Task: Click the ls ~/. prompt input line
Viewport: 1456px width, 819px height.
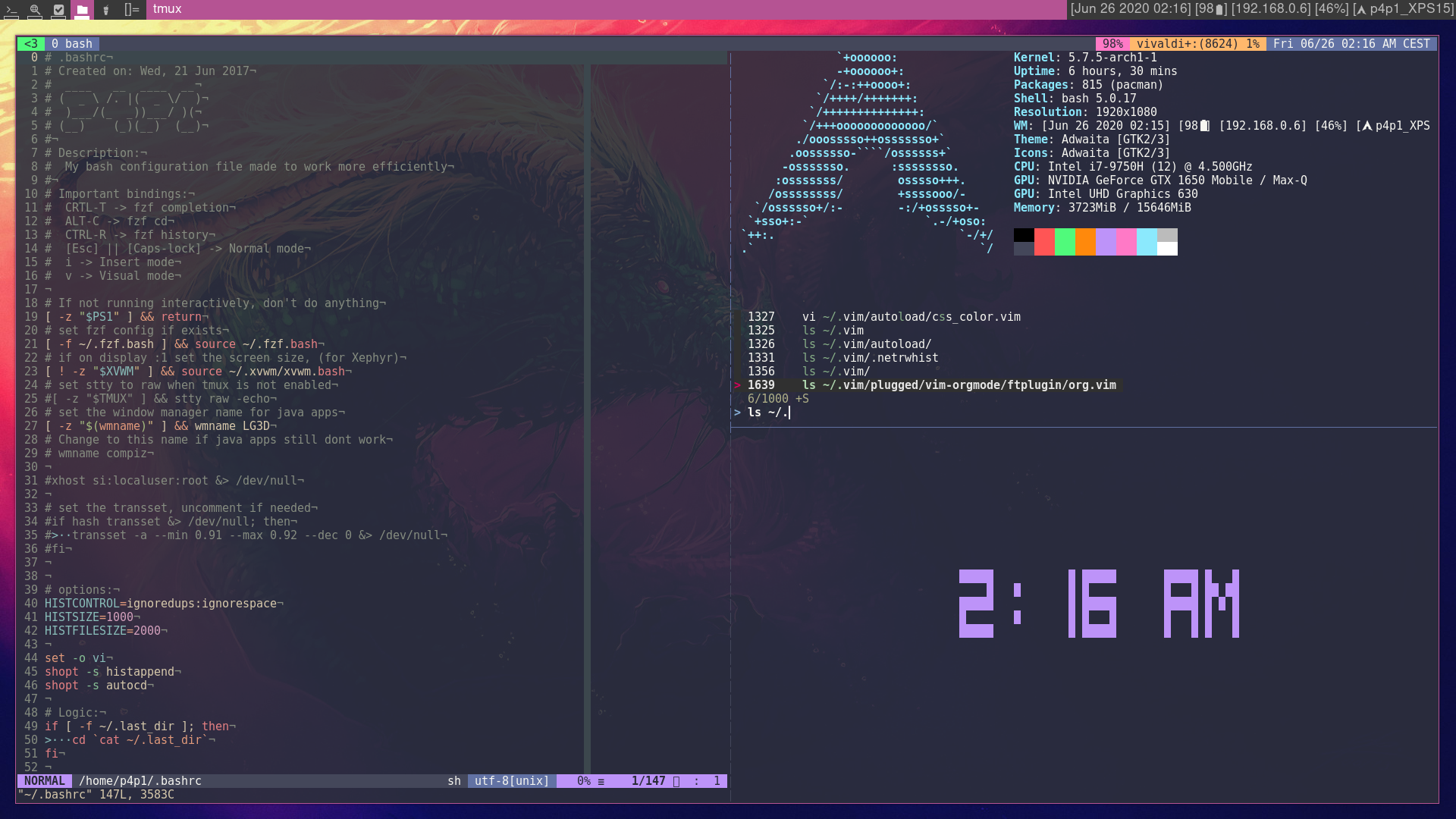Action: (x=767, y=412)
